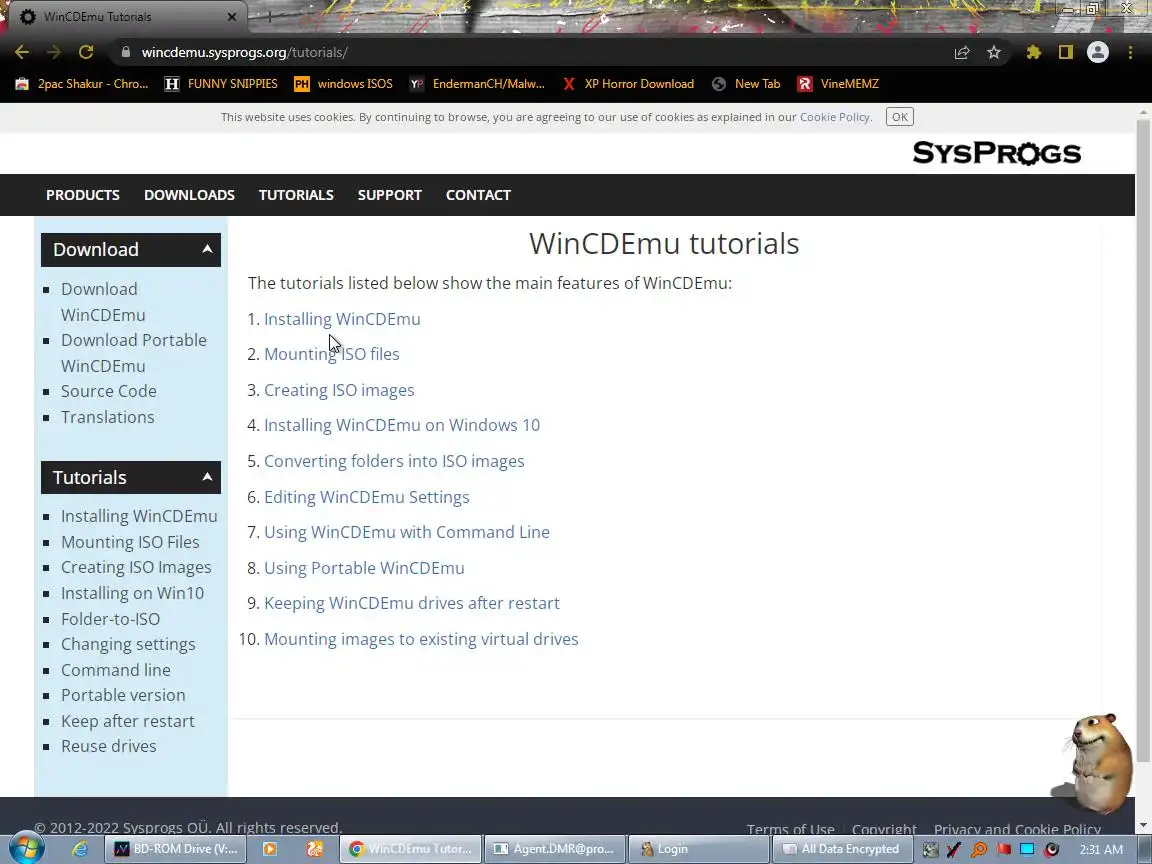Open the TUTORIALS menu
The height and width of the screenshot is (864, 1152).
click(296, 195)
